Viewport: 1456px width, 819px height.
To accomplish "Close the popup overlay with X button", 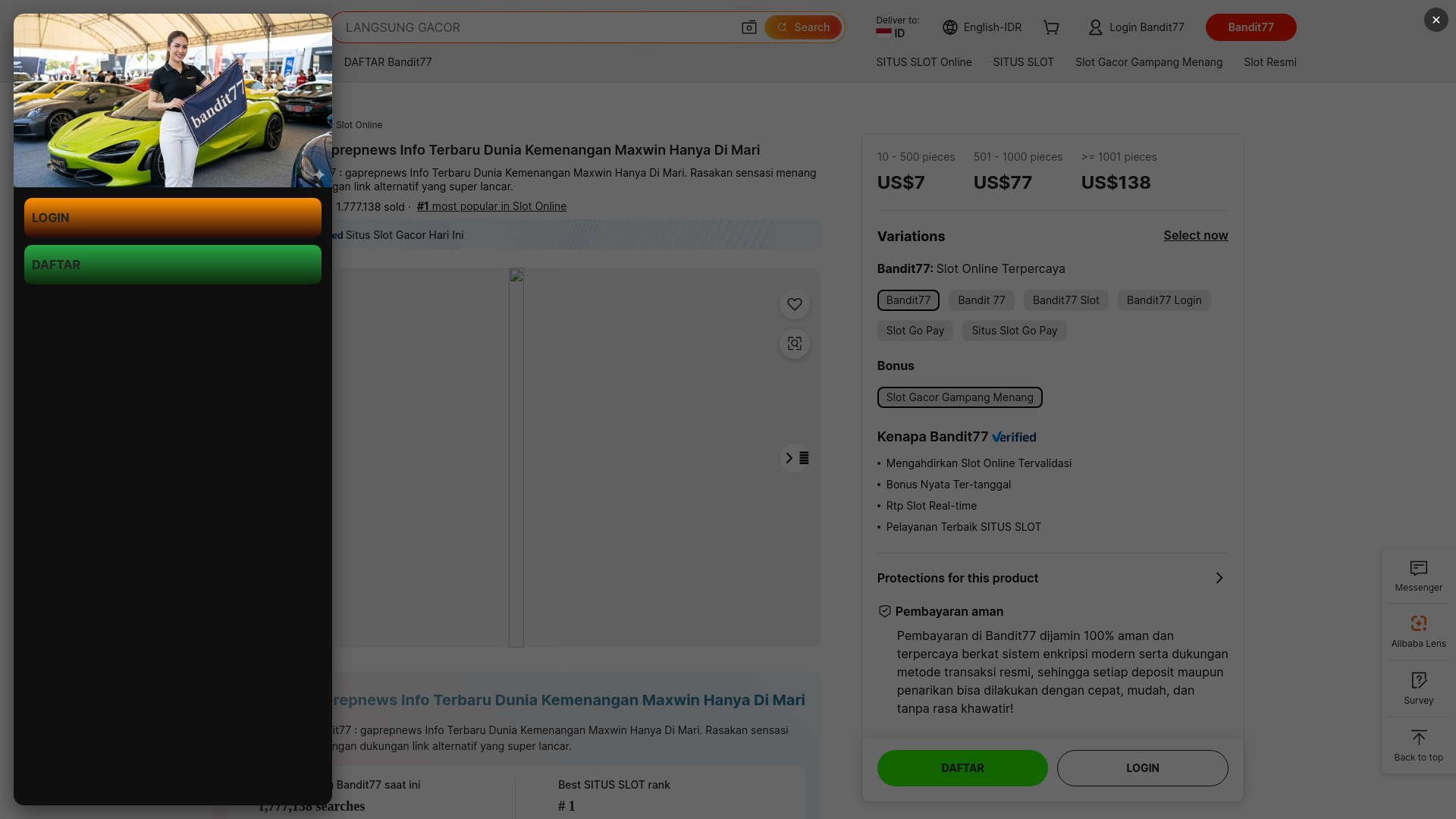I will [1436, 20].
